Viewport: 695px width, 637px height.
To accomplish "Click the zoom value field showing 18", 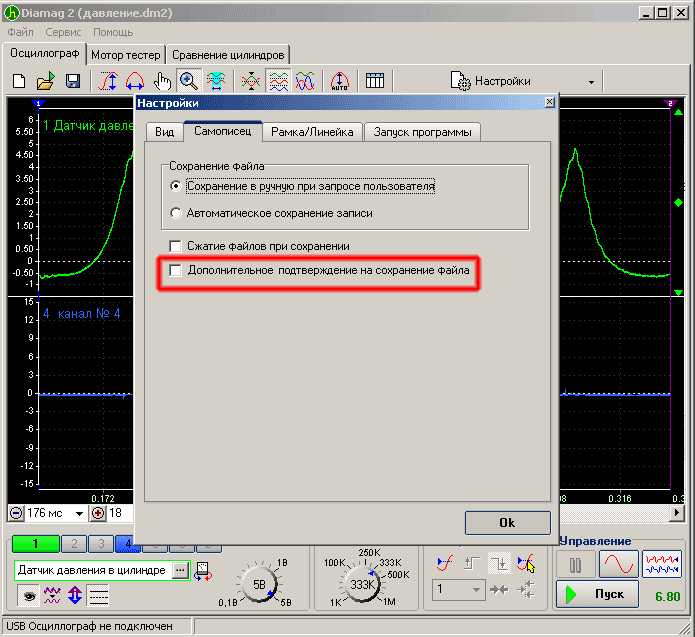I will 120,513.
